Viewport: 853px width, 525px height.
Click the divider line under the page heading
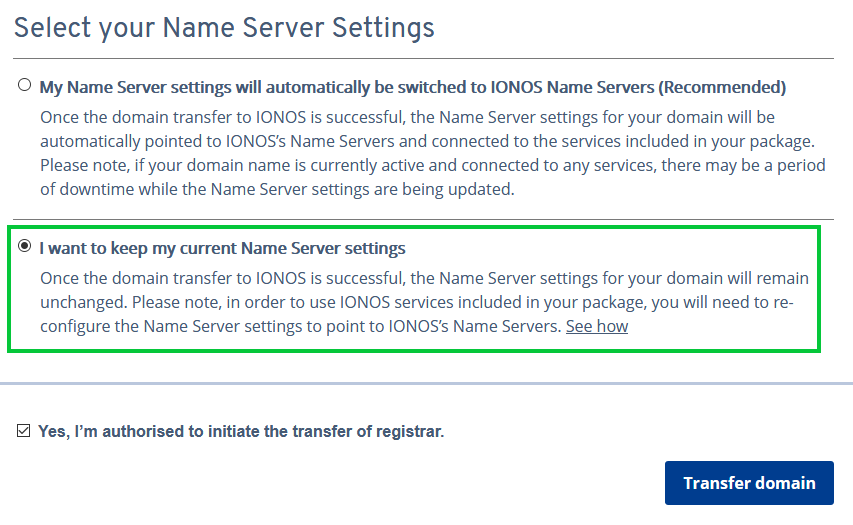423,58
